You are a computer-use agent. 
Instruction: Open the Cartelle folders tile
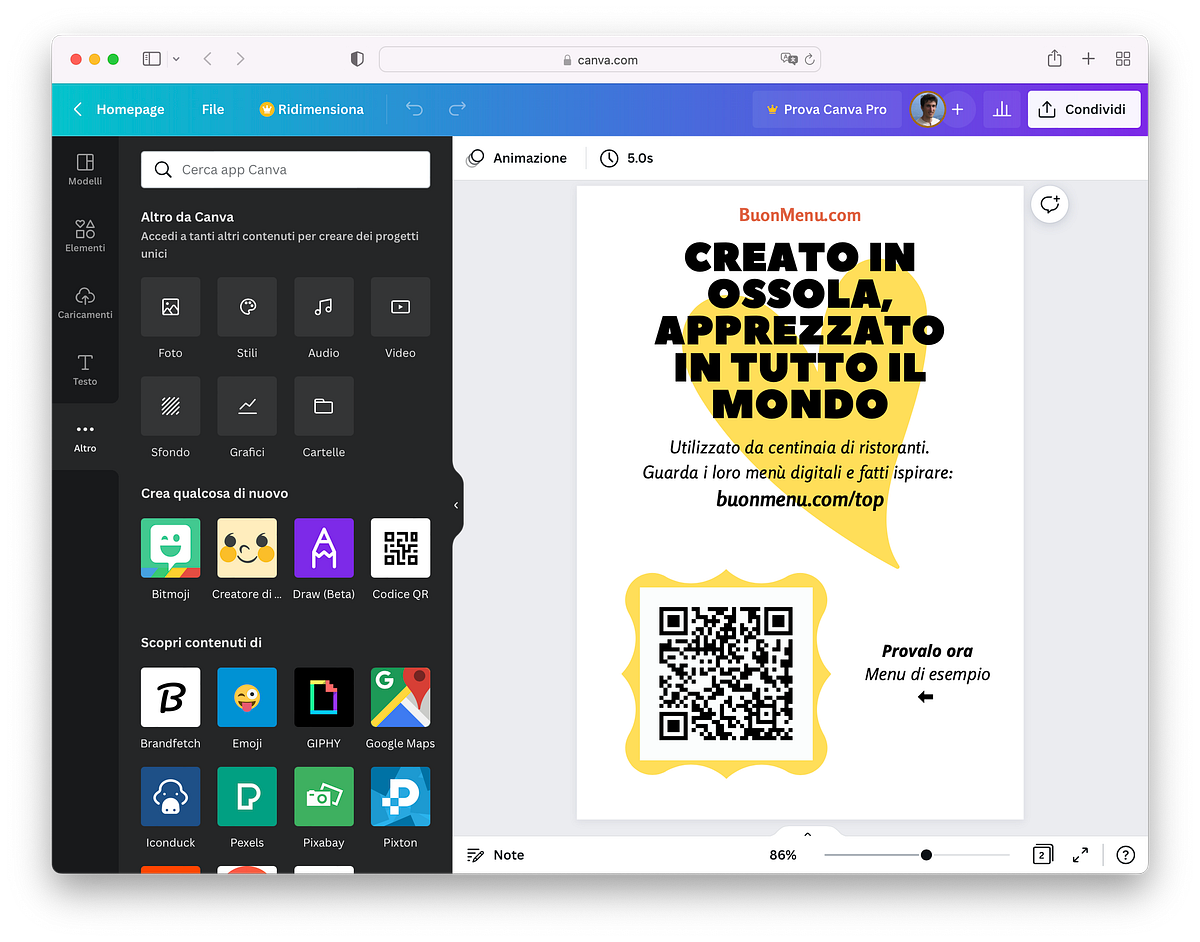click(324, 406)
